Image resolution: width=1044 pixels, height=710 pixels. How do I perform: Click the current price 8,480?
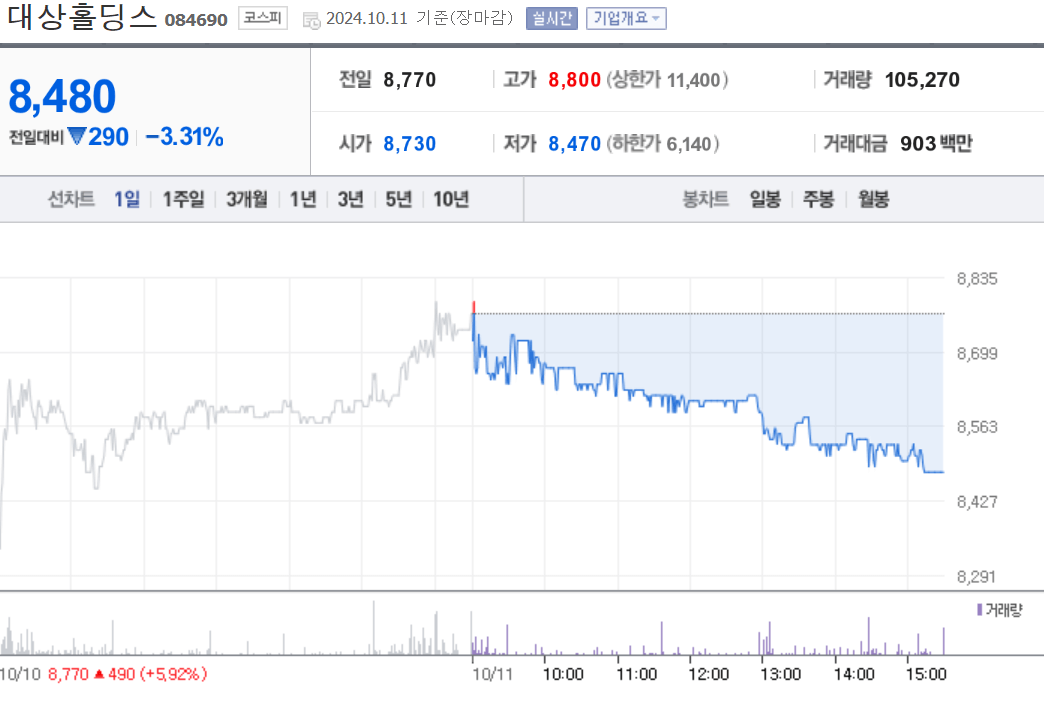[x=62, y=97]
